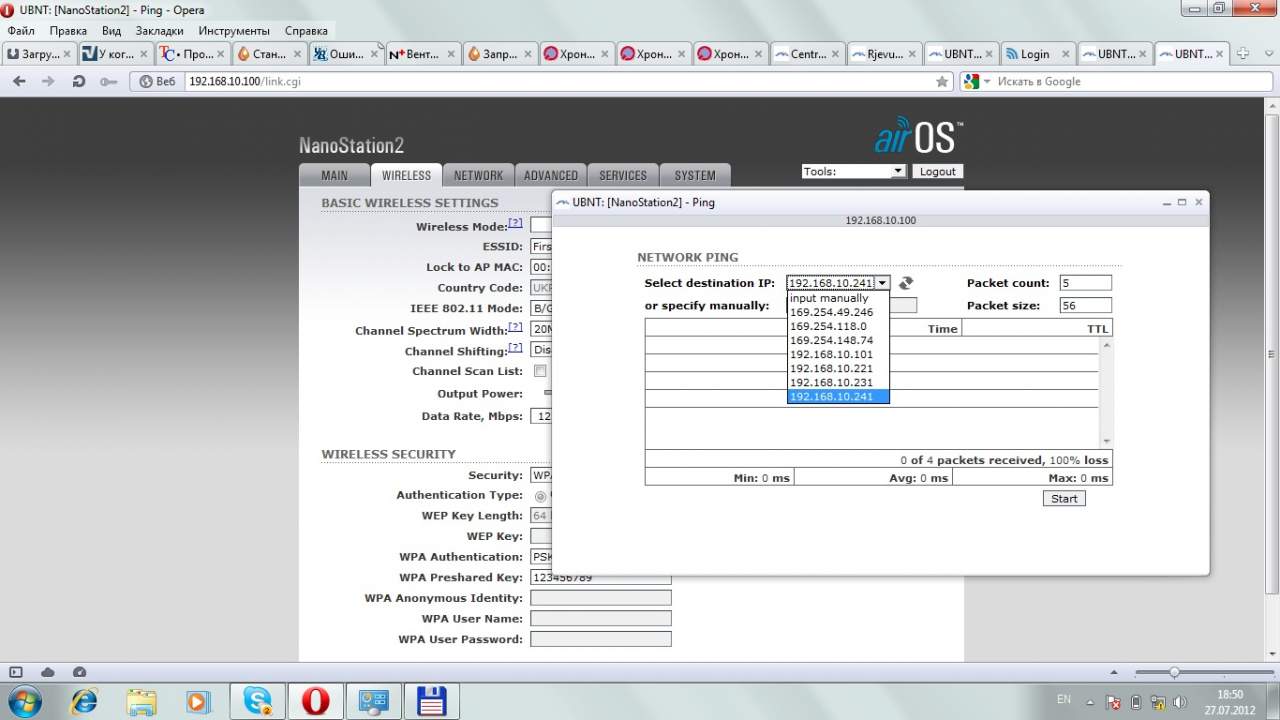Click the WPA User Name input field

(600, 619)
